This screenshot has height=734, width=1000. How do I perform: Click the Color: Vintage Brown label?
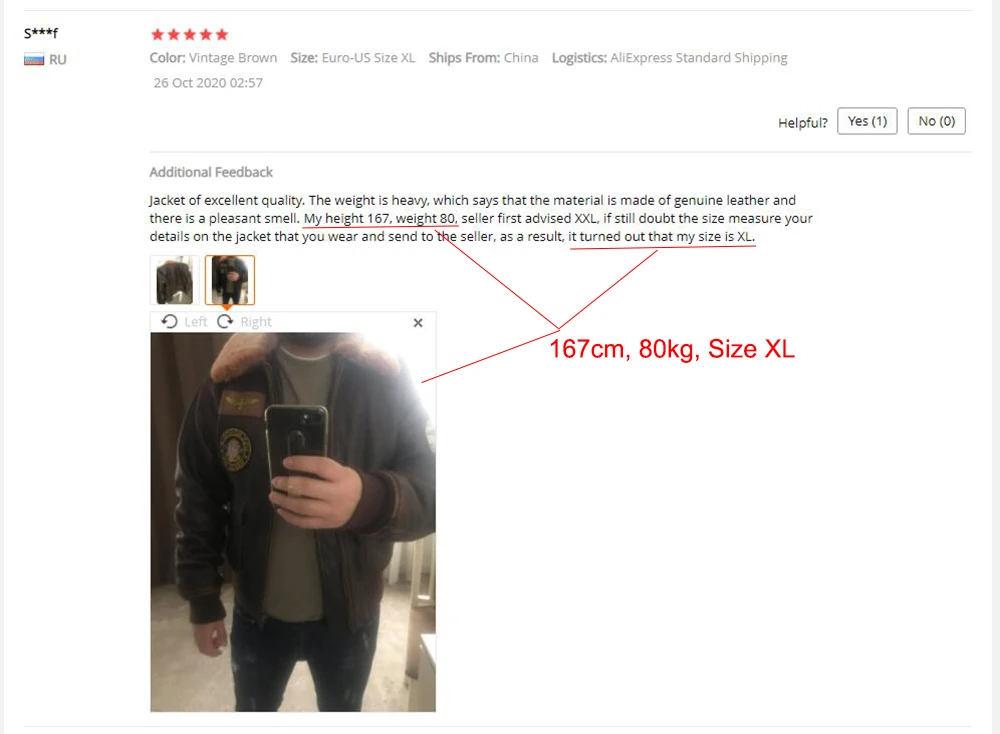pos(213,58)
